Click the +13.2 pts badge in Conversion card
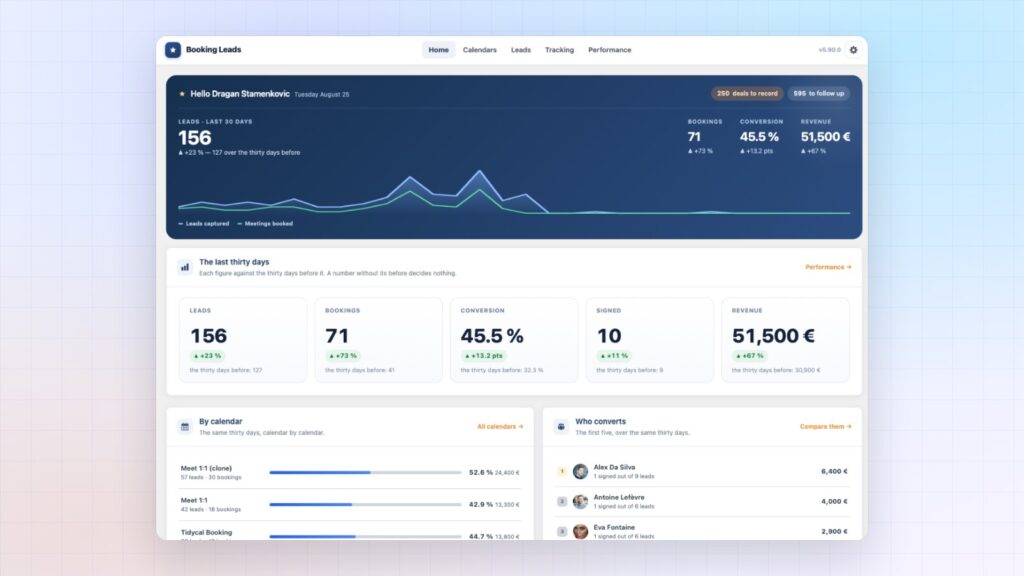The width and height of the screenshot is (1024, 576). pyautogui.click(x=484, y=356)
